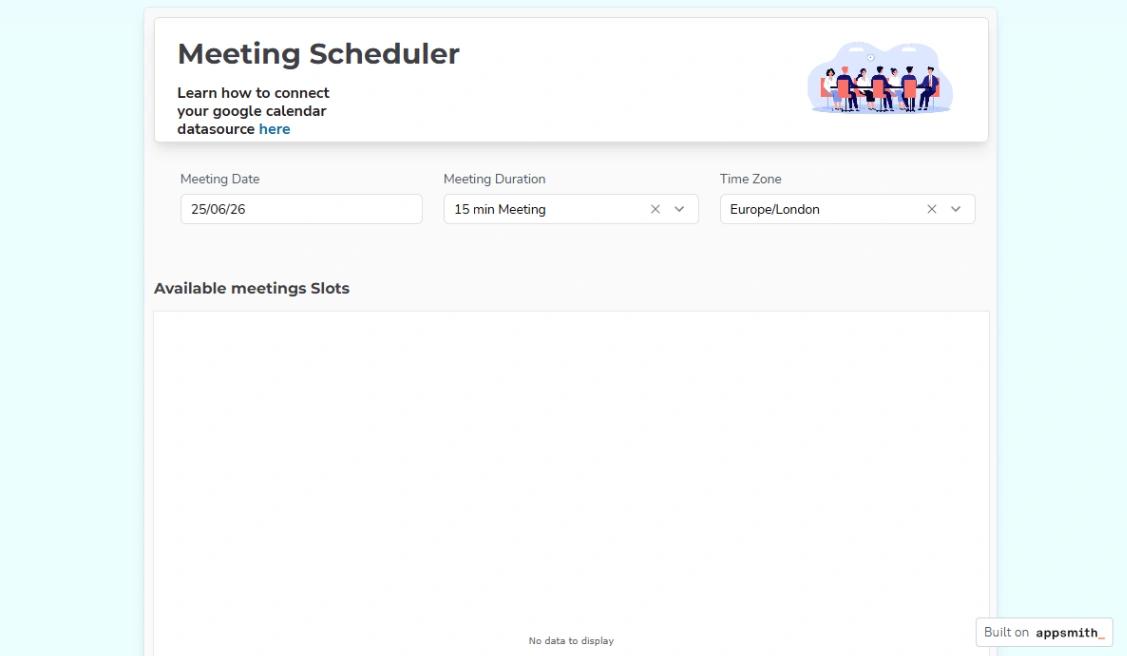Click the Time Zone label
The image size is (1127, 656).
pyautogui.click(x=750, y=179)
